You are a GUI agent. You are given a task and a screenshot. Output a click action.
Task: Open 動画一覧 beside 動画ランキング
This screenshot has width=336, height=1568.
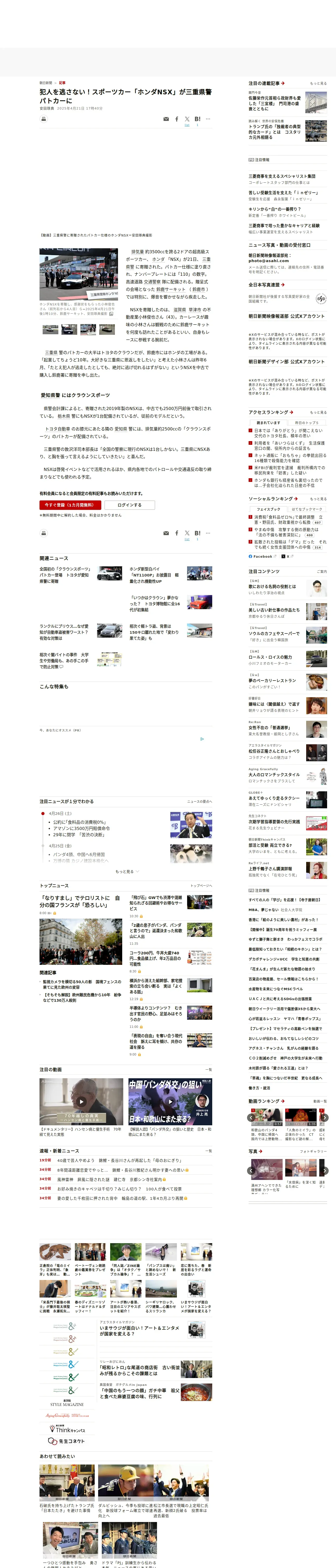click(x=320, y=1101)
